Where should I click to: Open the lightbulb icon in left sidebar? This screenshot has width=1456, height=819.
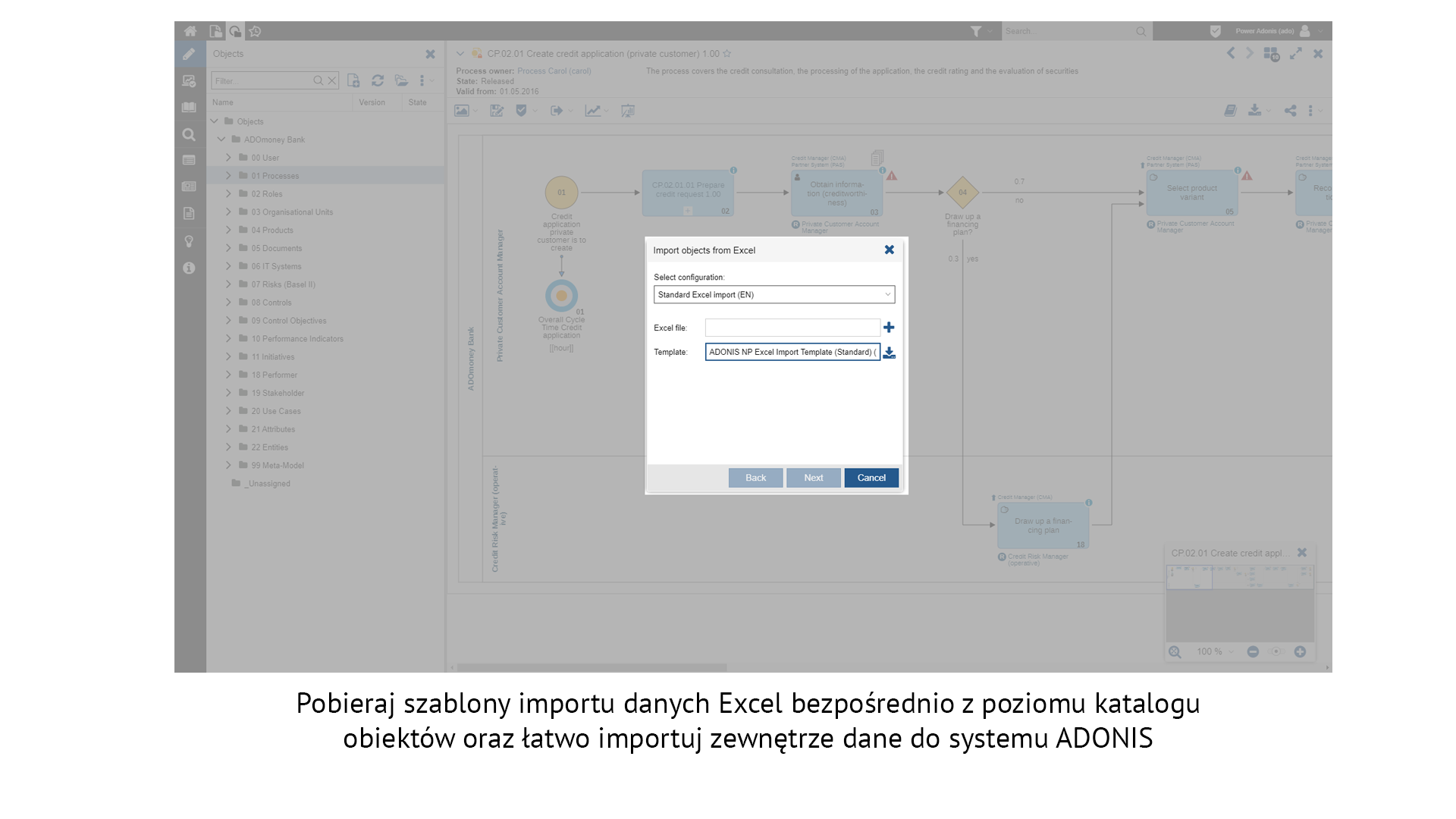point(189,241)
